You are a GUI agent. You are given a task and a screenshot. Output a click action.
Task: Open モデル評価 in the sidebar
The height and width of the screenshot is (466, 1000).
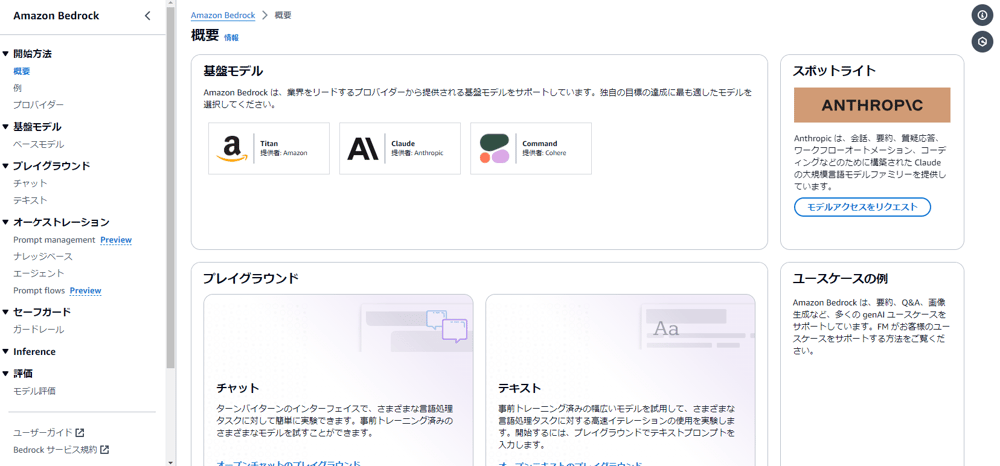point(34,391)
